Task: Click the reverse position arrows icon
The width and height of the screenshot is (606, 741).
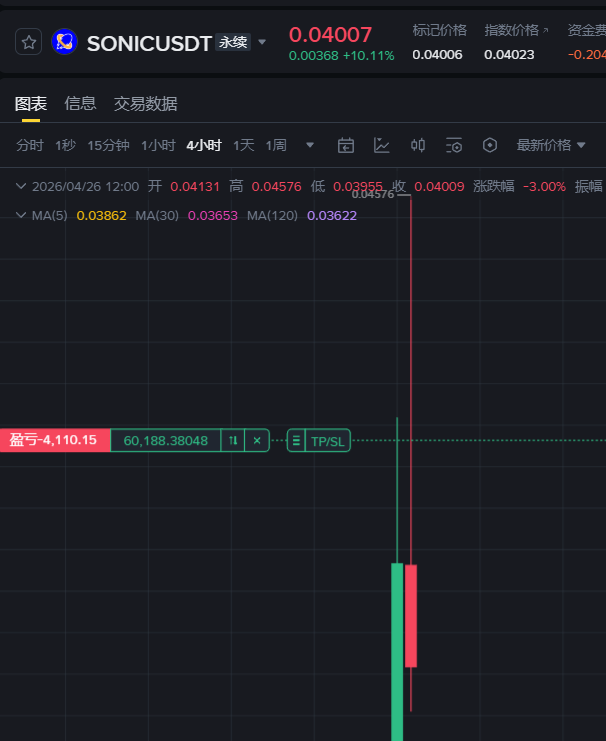Action: (233, 440)
